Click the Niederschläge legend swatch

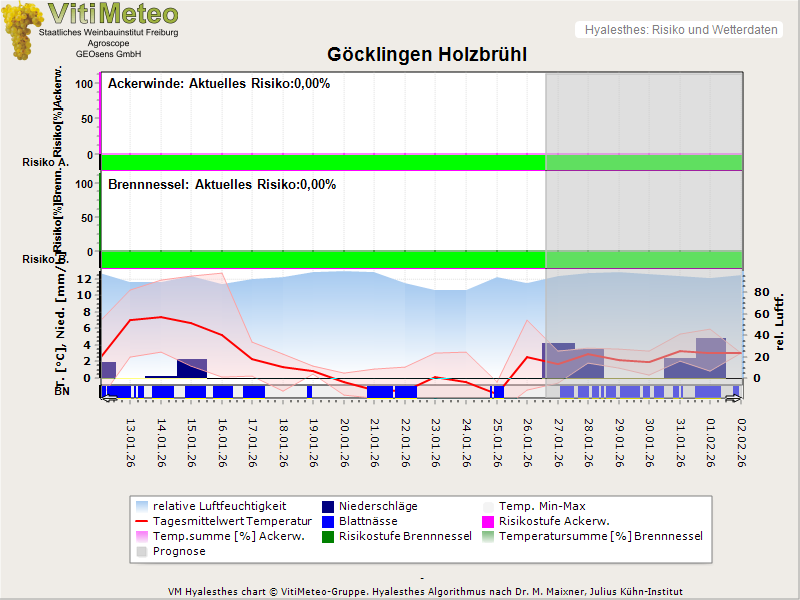[x=330, y=505]
